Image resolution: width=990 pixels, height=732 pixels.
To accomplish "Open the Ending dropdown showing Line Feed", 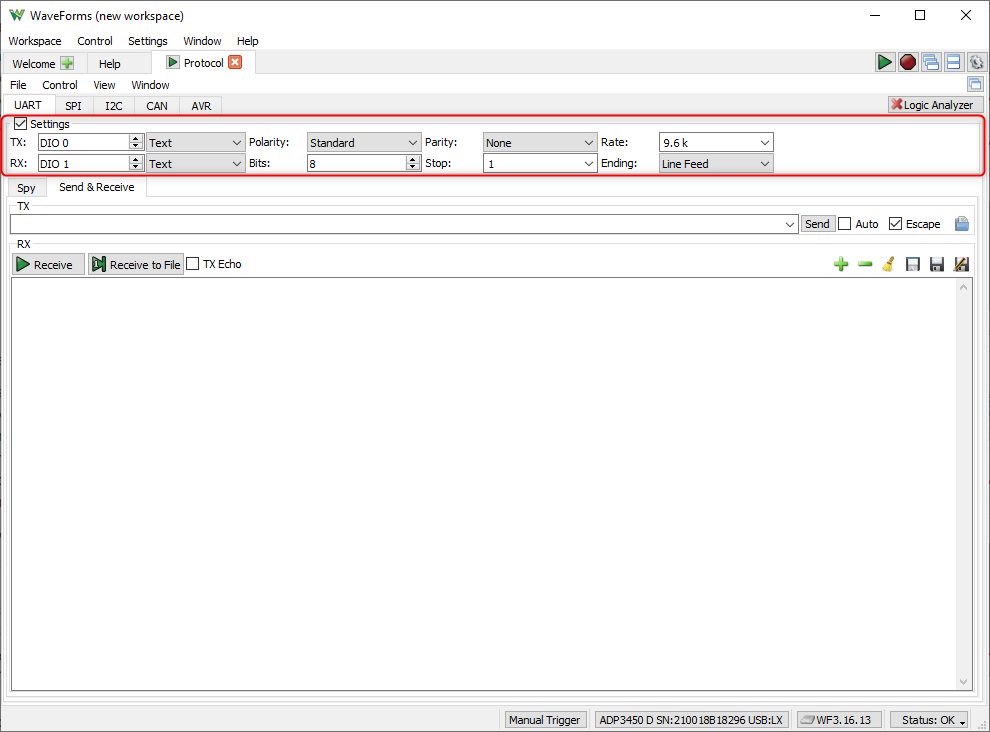I will 716,164.
